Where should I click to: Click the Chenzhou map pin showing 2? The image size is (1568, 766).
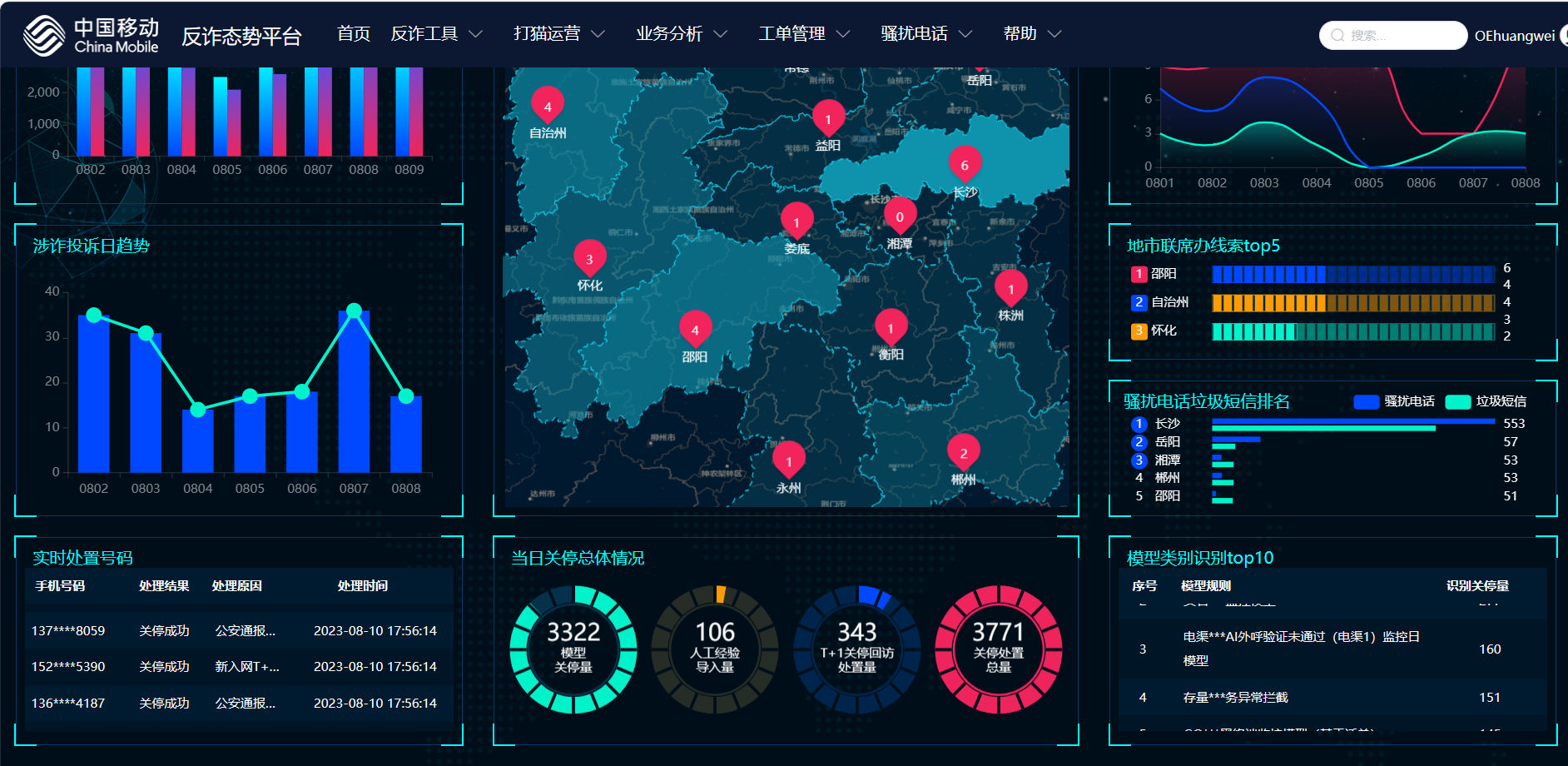(963, 453)
